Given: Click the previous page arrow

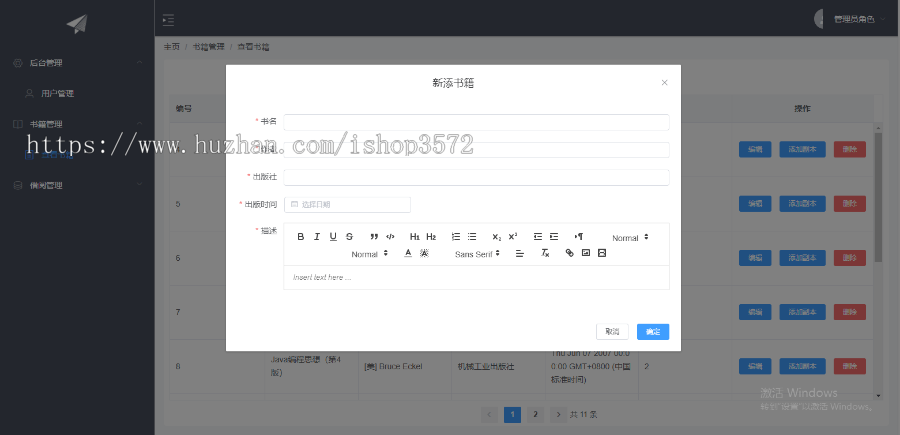Looking at the screenshot, I should [x=489, y=414].
